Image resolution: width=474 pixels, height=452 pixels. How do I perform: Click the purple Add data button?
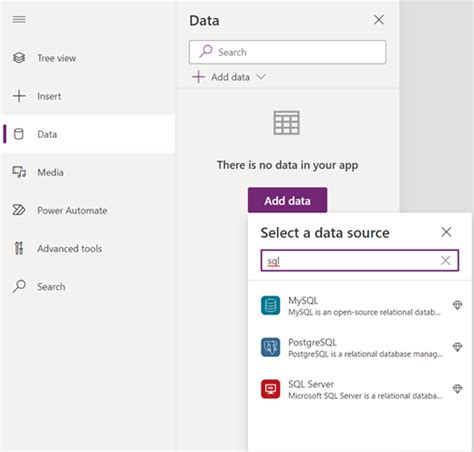pos(287,200)
